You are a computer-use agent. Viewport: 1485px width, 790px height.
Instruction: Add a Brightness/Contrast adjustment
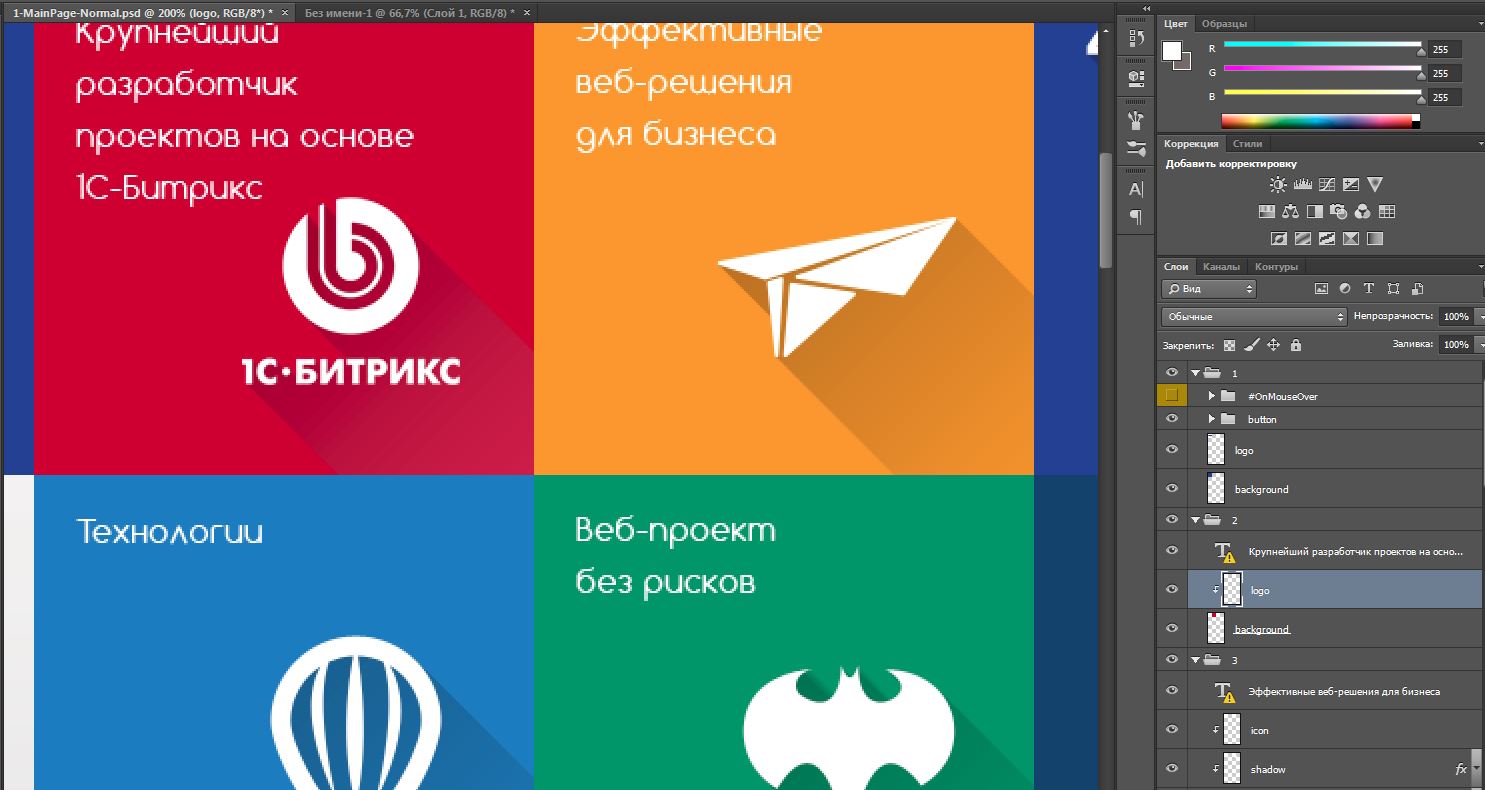coord(1278,185)
